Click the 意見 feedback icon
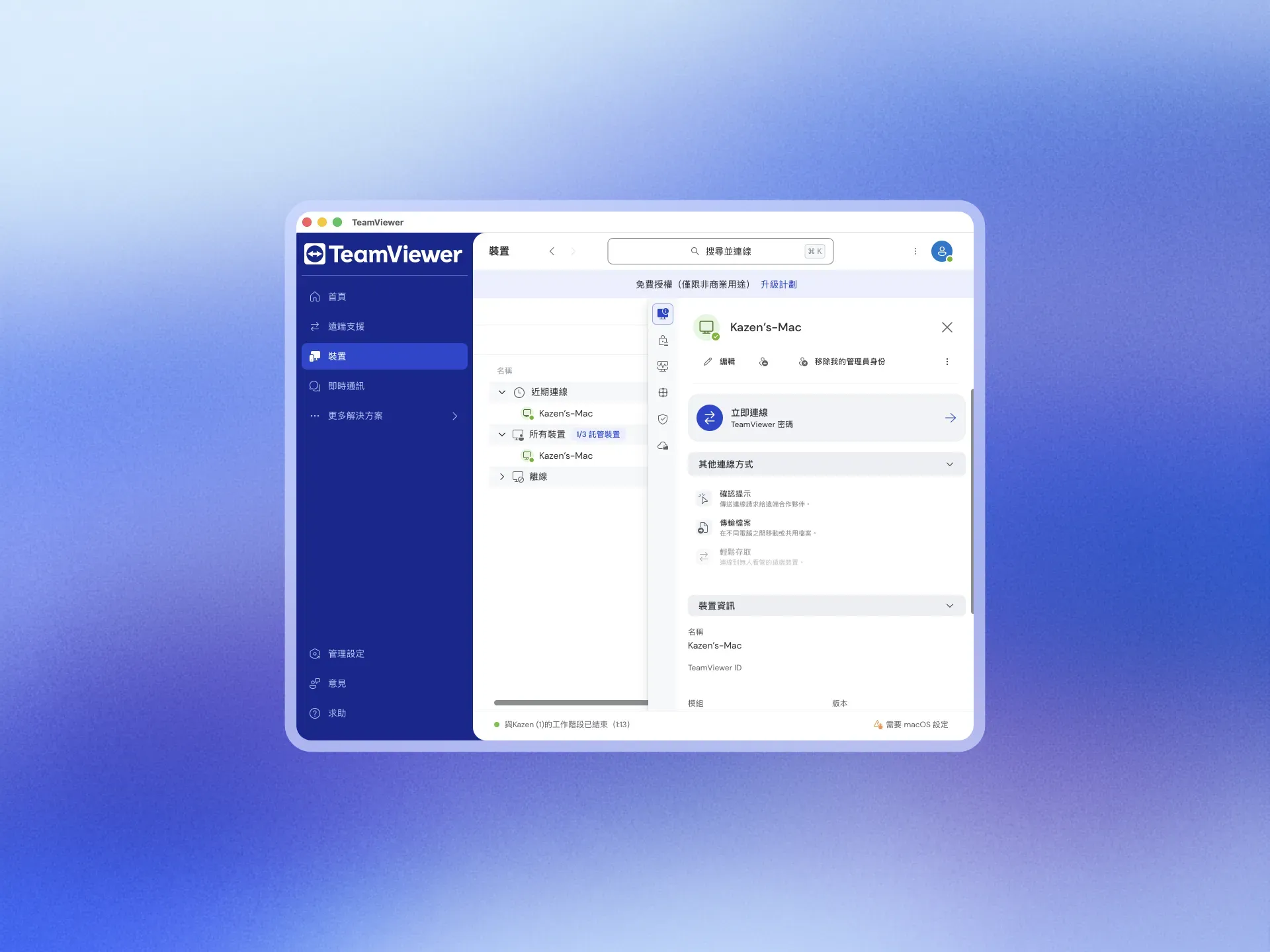This screenshot has height=952, width=1270. click(x=315, y=684)
